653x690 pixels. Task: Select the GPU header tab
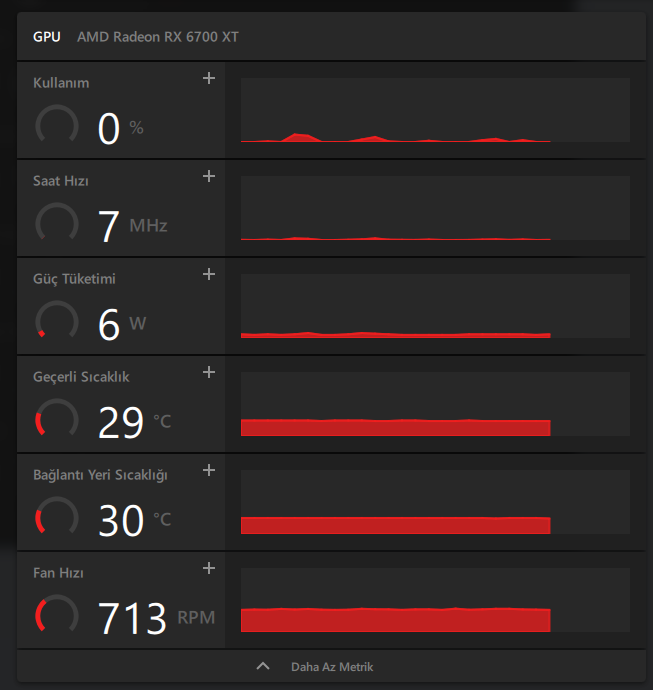tap(46, 37)
